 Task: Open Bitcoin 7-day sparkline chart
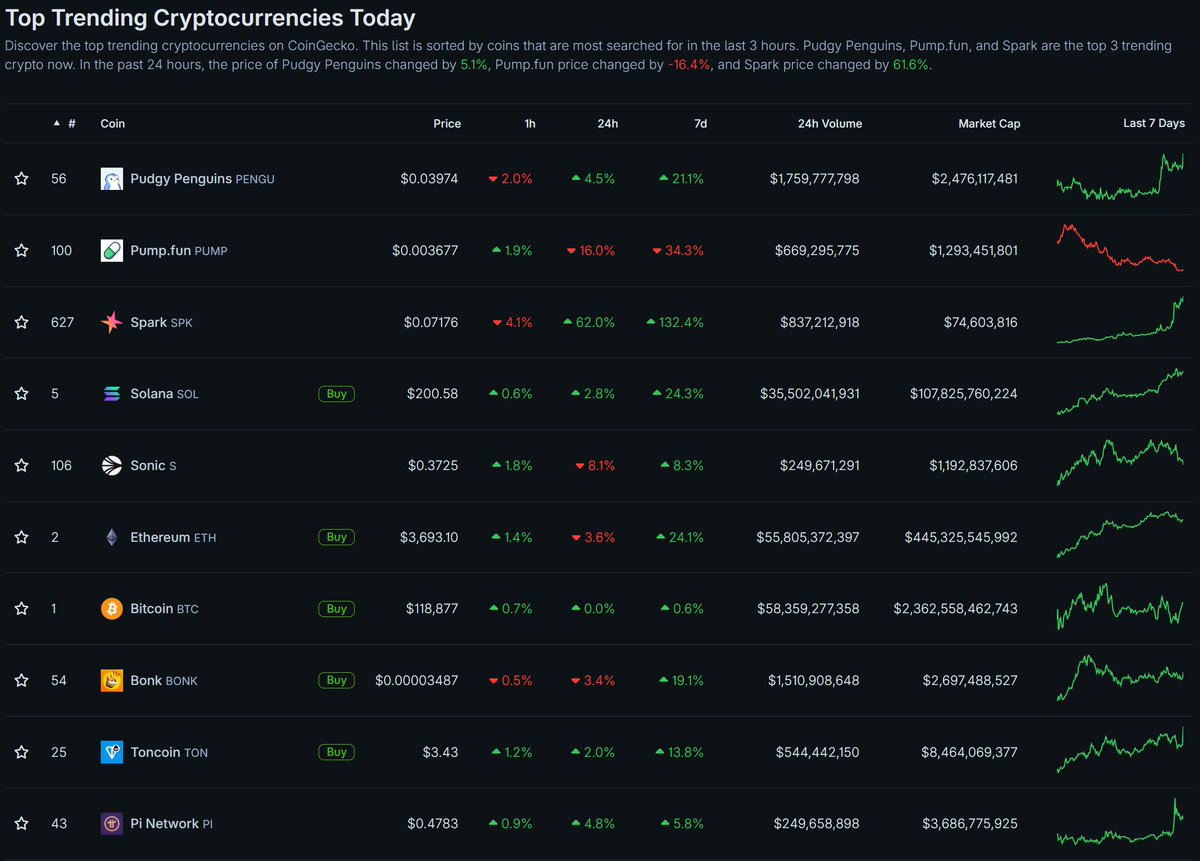pos(1120,607)
